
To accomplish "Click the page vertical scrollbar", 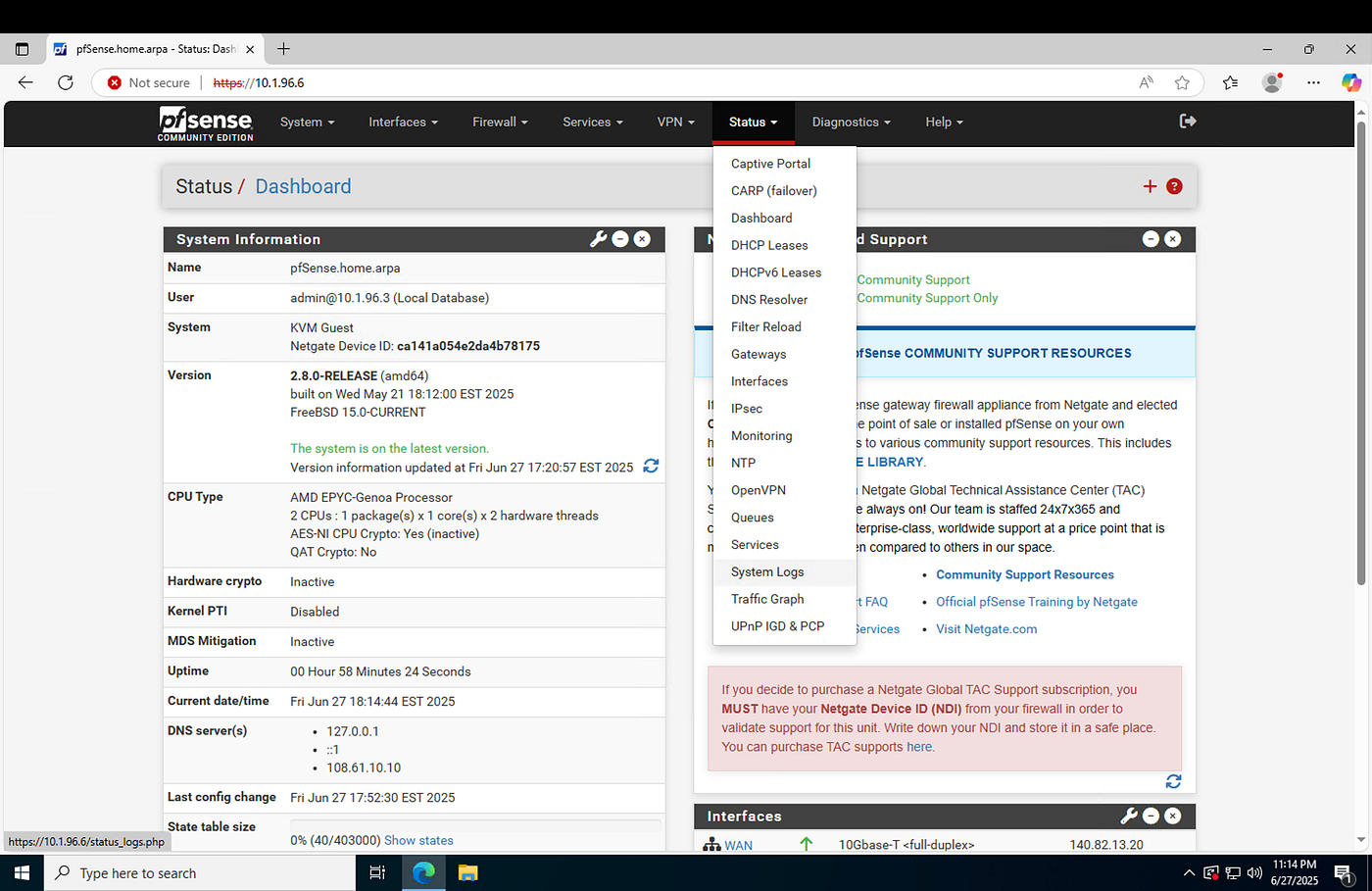I will (x=1361, y=353).
